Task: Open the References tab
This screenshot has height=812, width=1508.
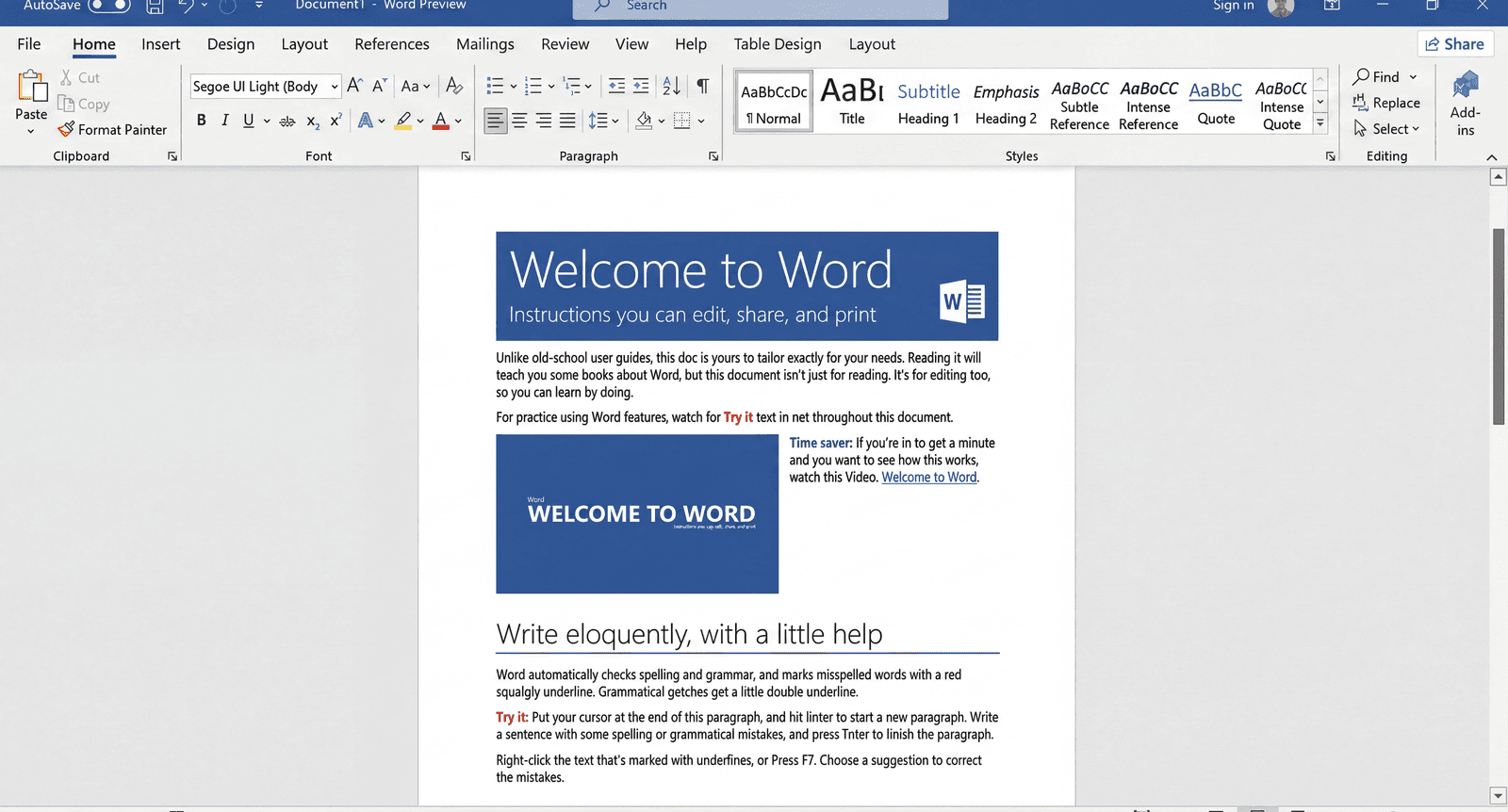Action: 392,44
